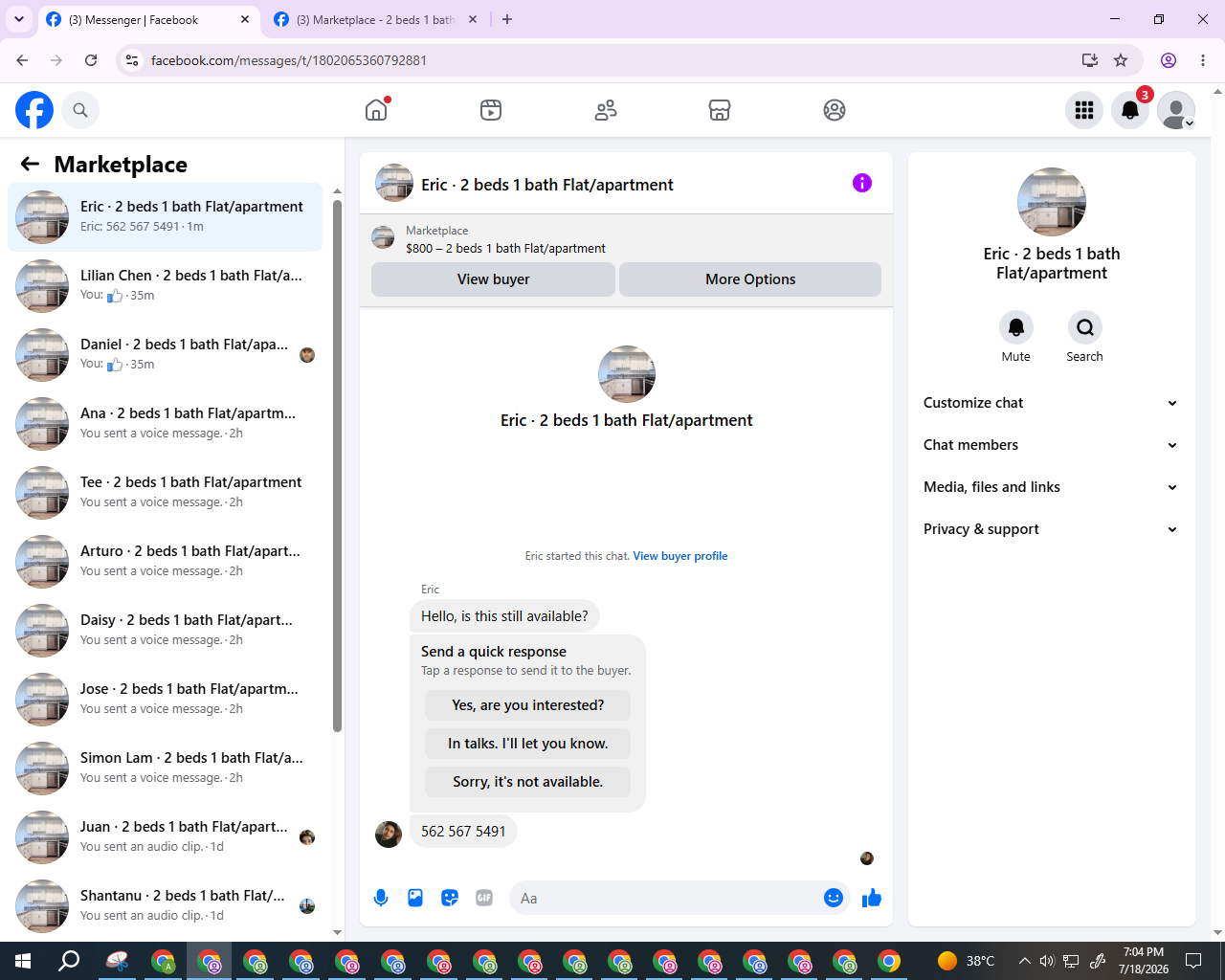Open the tab search dropdown arrow

[18, 19]
